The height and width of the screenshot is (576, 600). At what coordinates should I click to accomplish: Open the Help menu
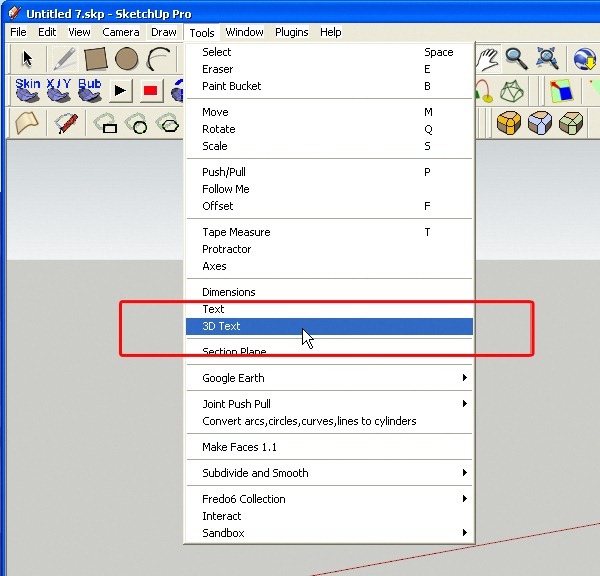coord(331,32)
